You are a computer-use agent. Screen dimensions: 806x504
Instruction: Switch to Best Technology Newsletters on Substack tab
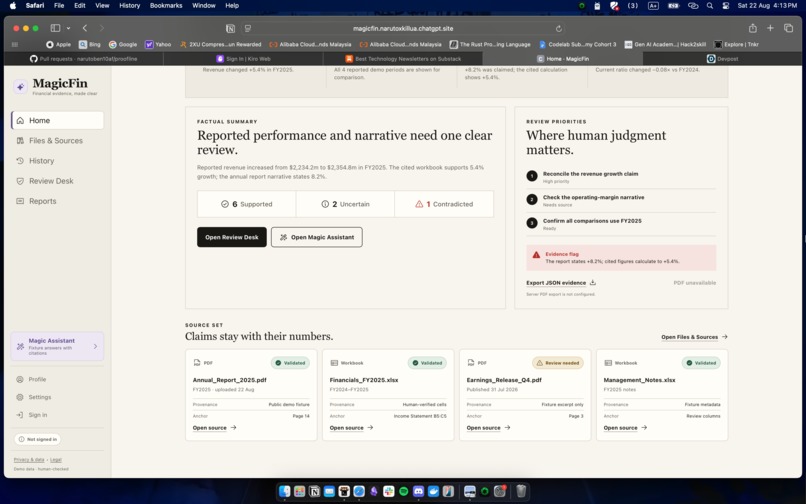point(403,59)
